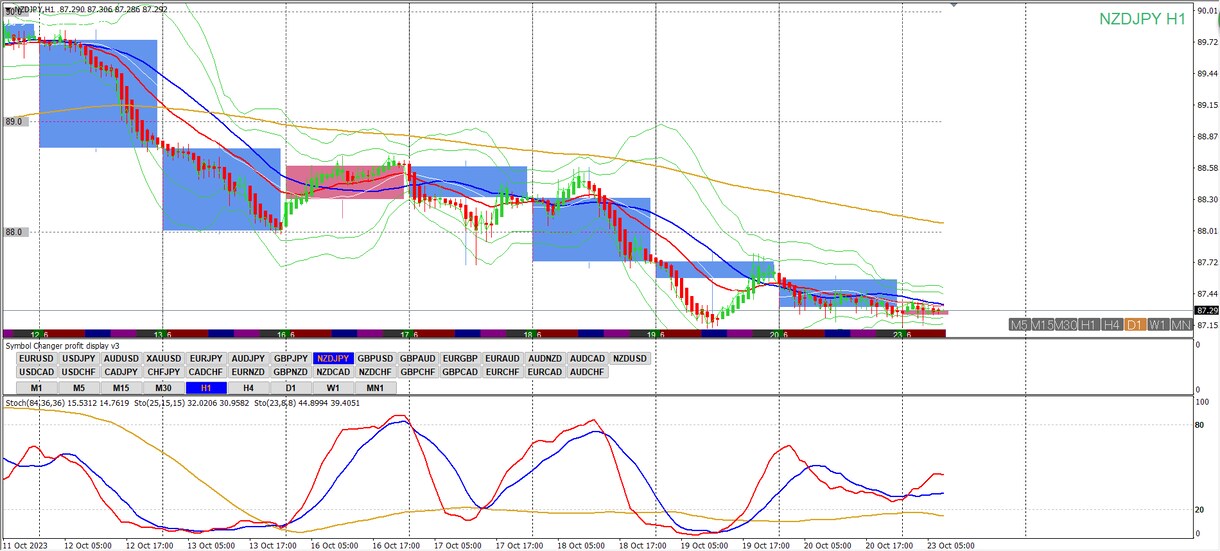The image size is (1220, 551).
Task: Switch symbol to XAUUSD
Action: click(163, 358)
